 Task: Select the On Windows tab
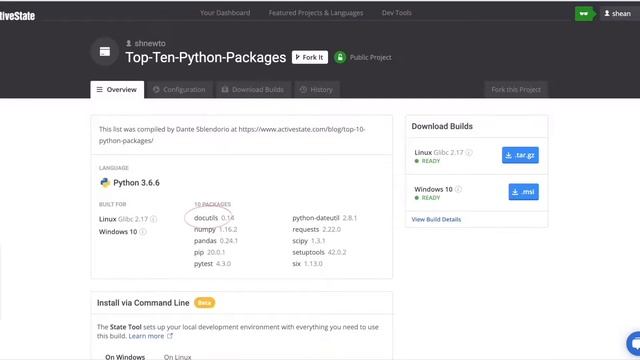(125, 357)
